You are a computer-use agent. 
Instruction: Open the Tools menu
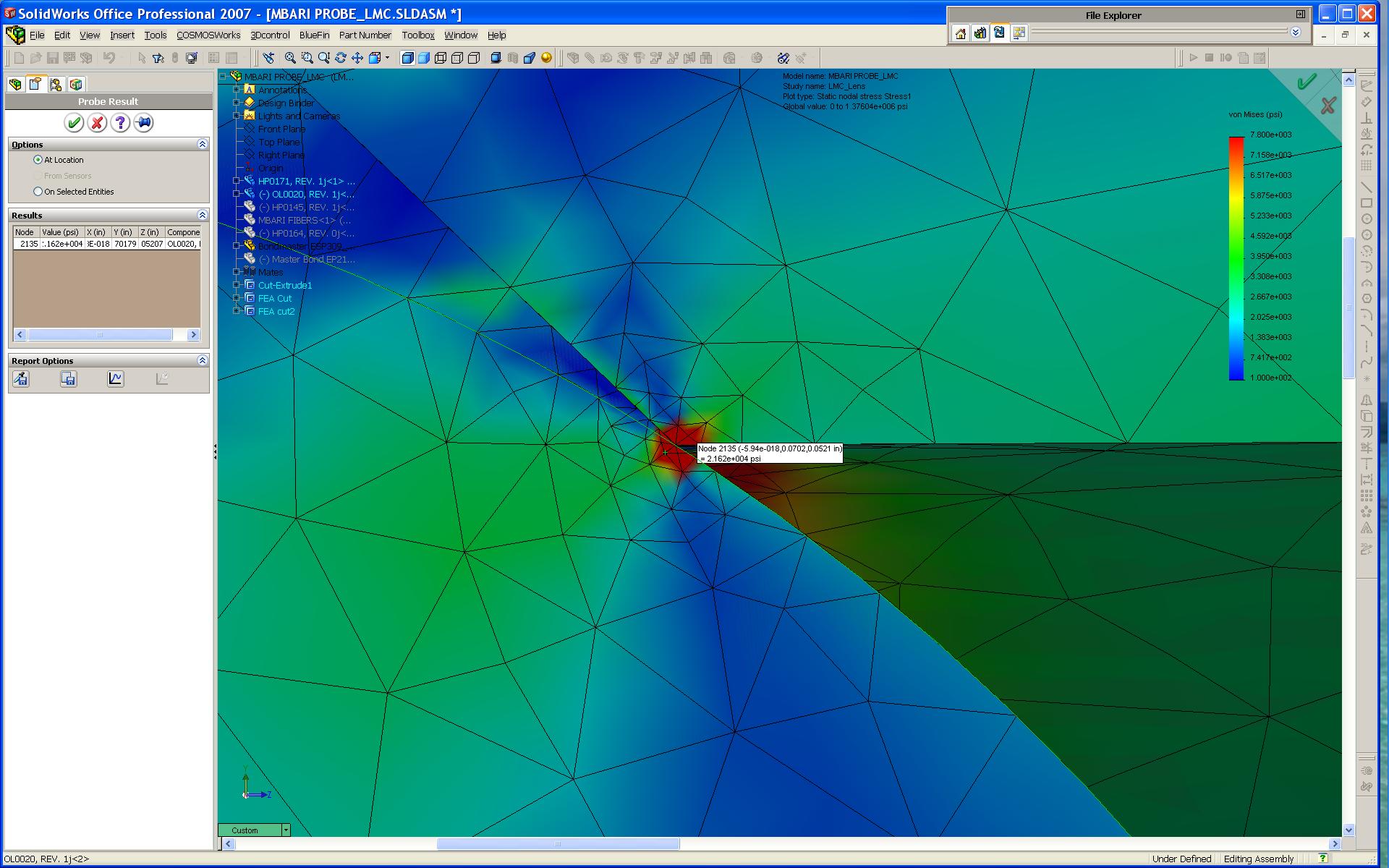point(156,35)
